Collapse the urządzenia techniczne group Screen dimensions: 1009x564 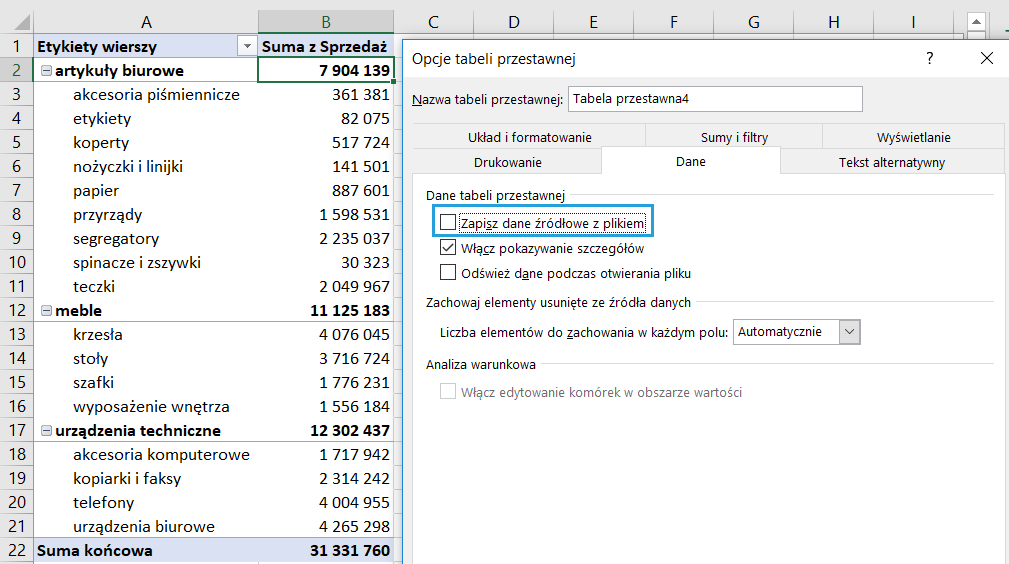click(46, 431)
